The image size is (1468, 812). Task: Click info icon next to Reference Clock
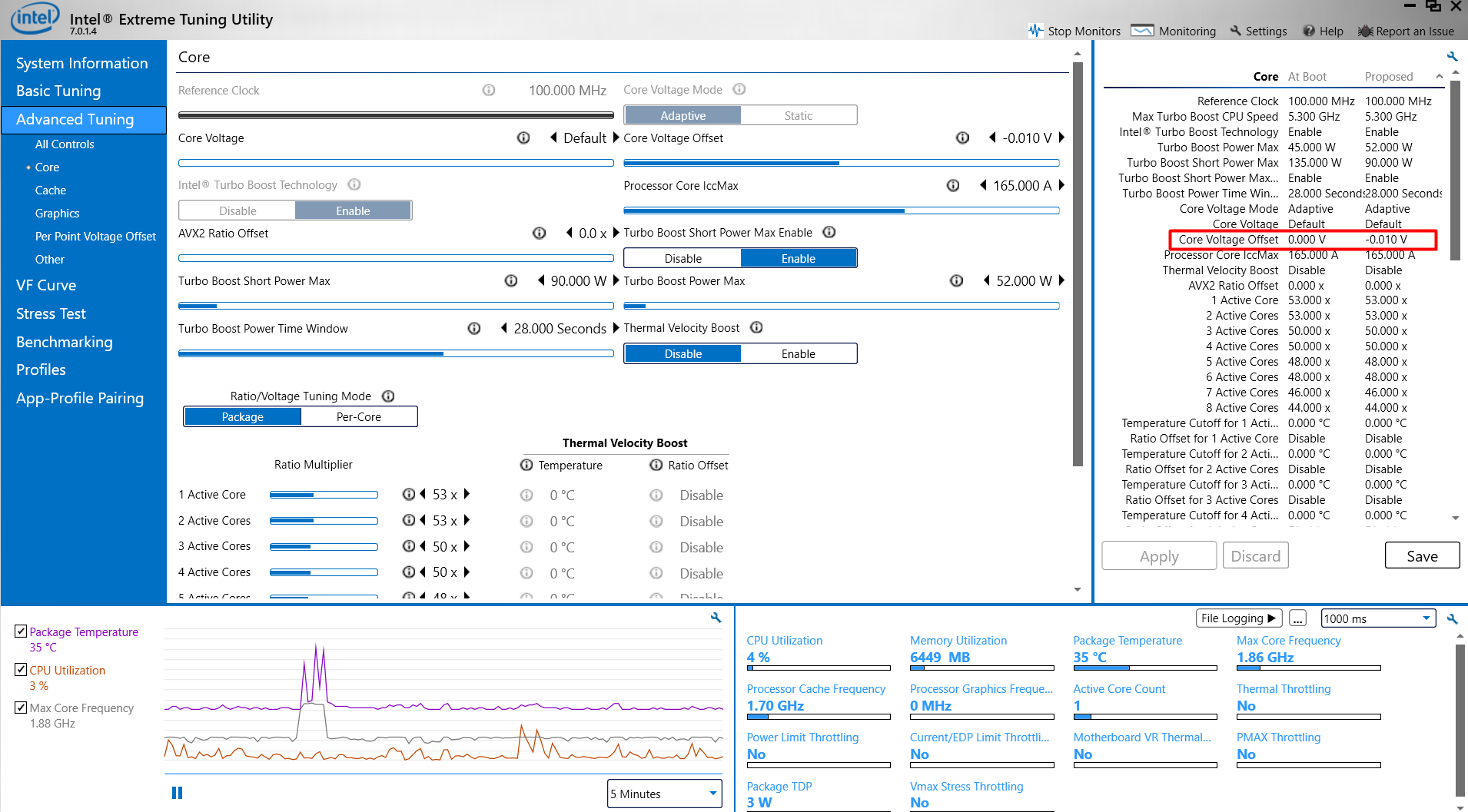pyautogui.click(x=489, y=90)
